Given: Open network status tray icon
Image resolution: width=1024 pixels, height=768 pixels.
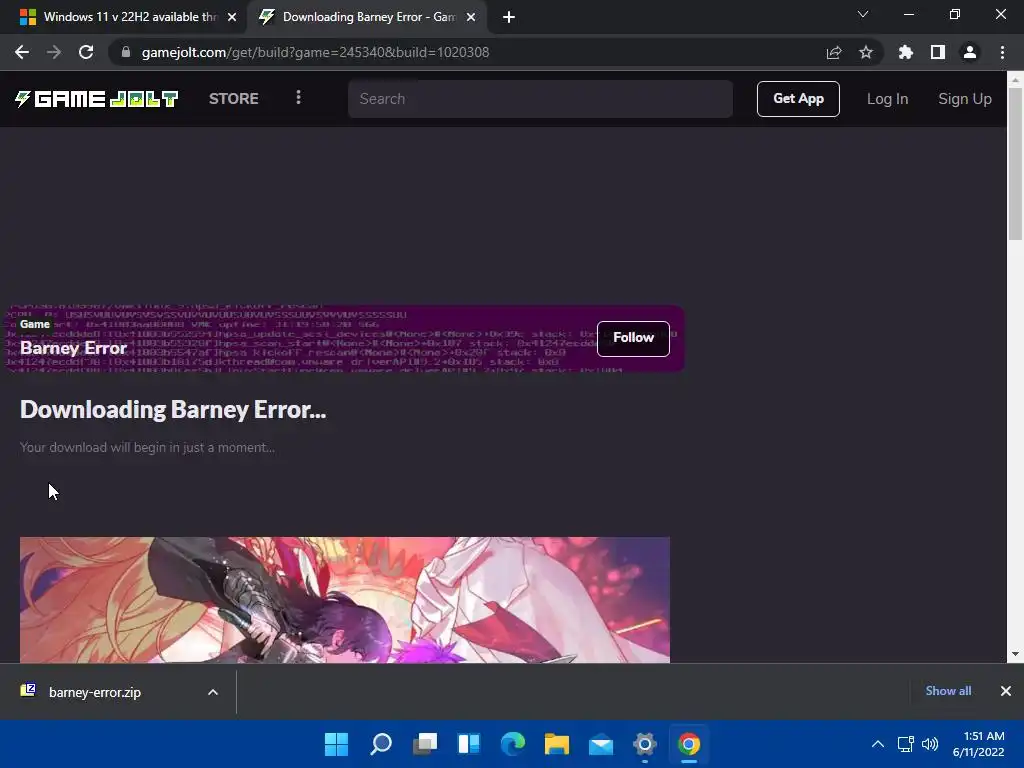Looking at the screenshot, I should tap(906, 744).
